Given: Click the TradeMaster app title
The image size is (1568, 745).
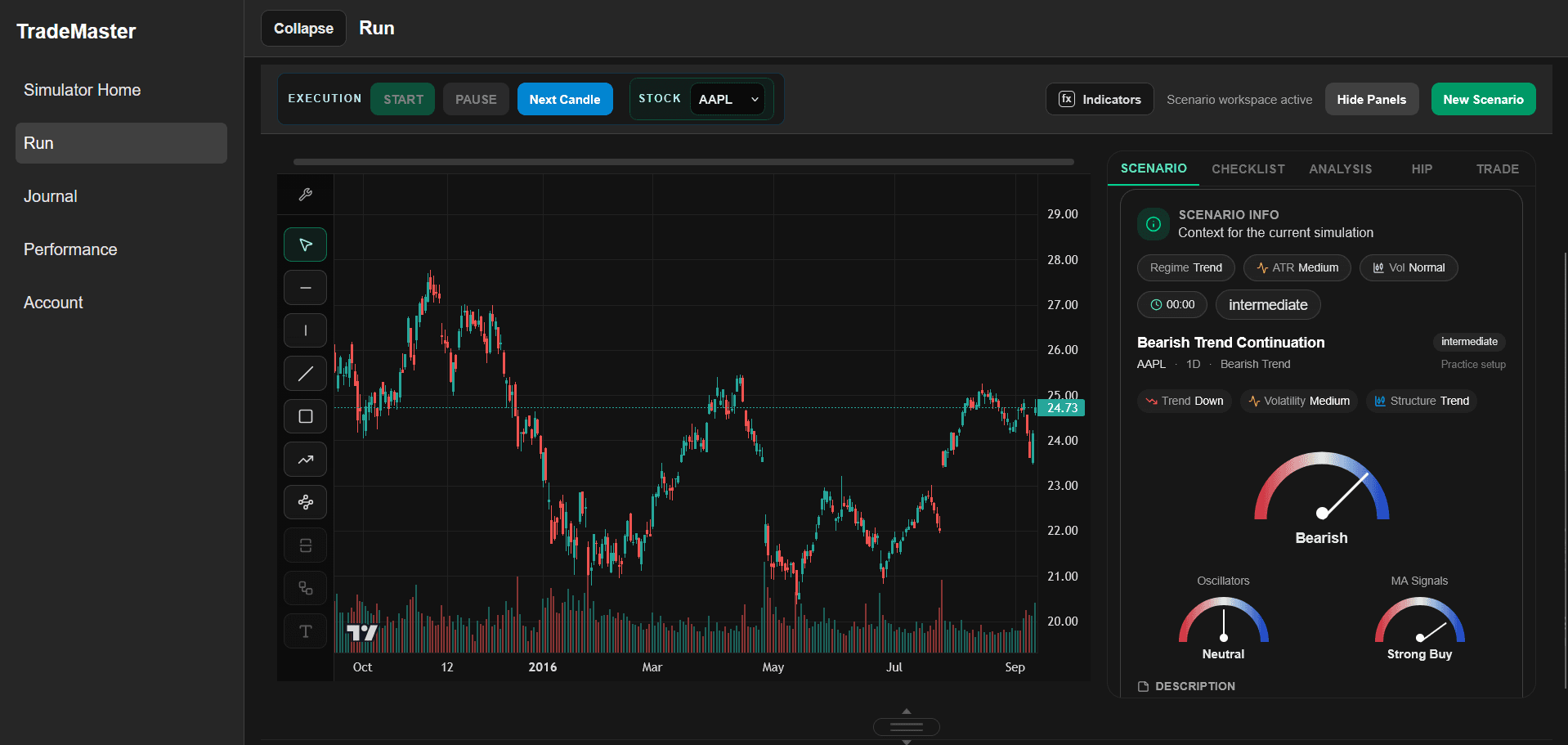Looking at the screenshot, I should (76, 31).
